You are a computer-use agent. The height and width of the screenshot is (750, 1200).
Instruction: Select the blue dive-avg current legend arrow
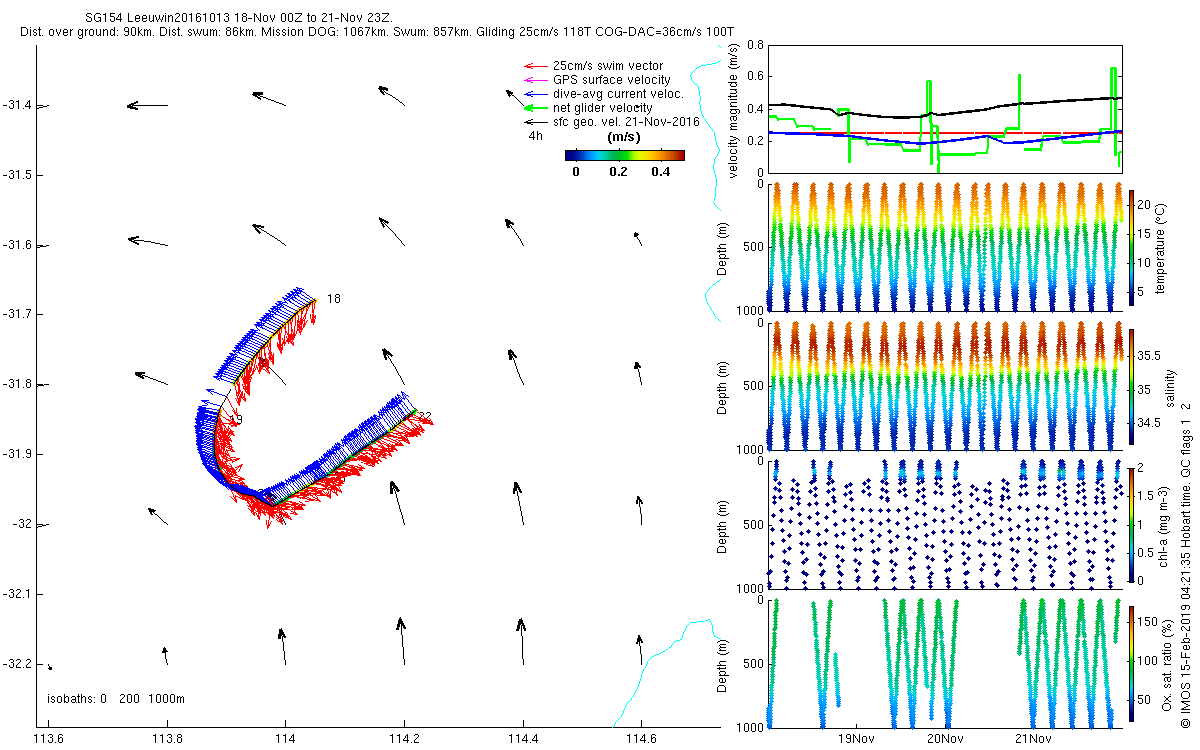[534, 94]
